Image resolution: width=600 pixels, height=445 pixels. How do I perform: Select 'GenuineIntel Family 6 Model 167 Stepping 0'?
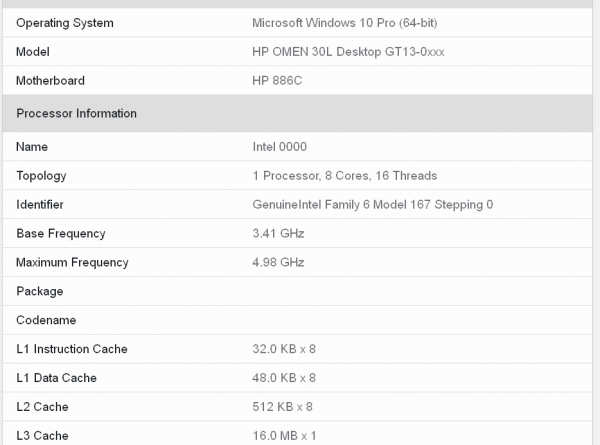coord(372,205)
